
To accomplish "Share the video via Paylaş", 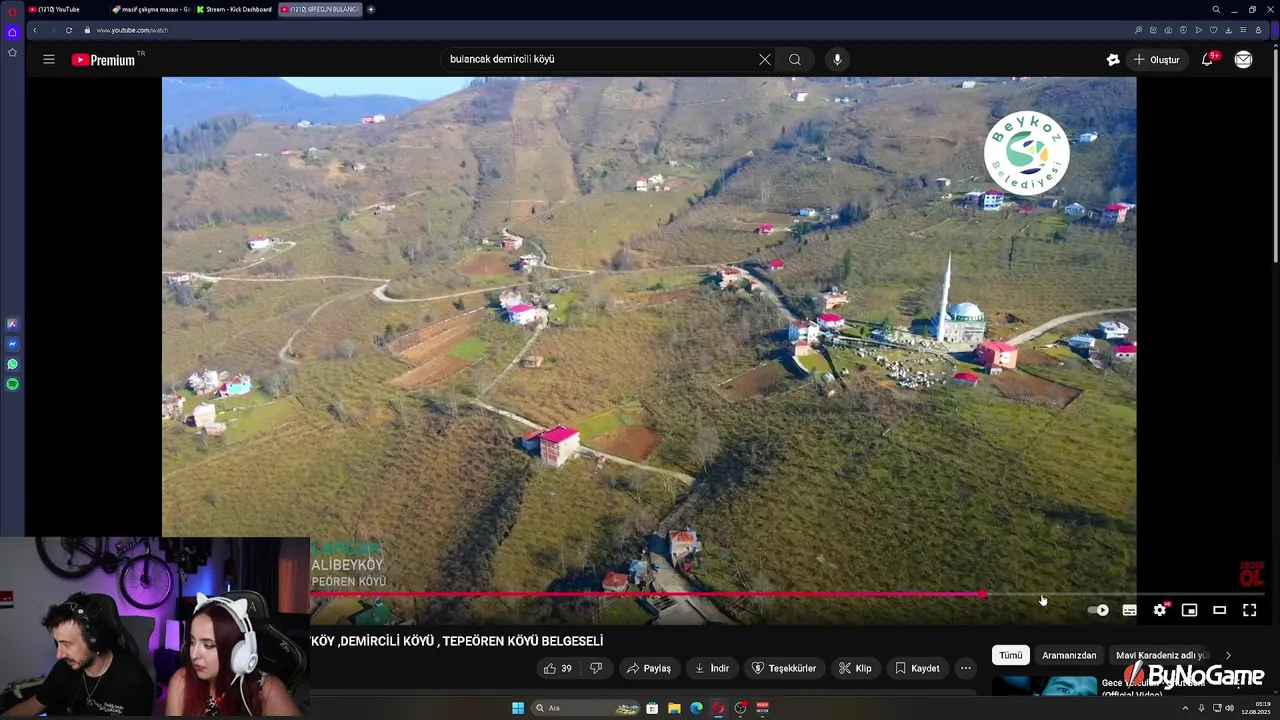I will coord(648,668).
